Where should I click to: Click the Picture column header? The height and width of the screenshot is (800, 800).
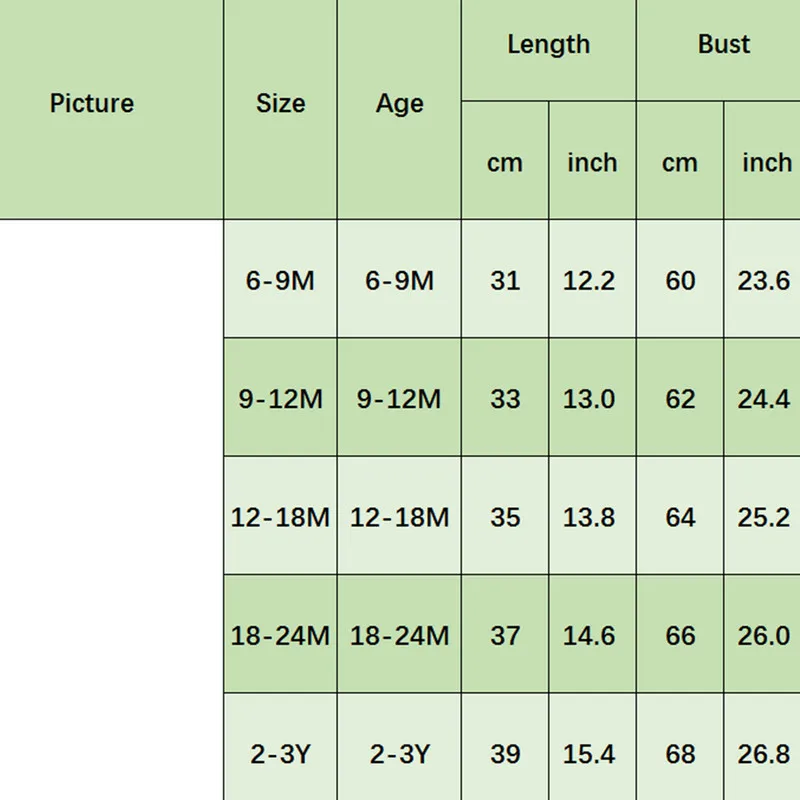pyautogui.click(x=92, y=104)
